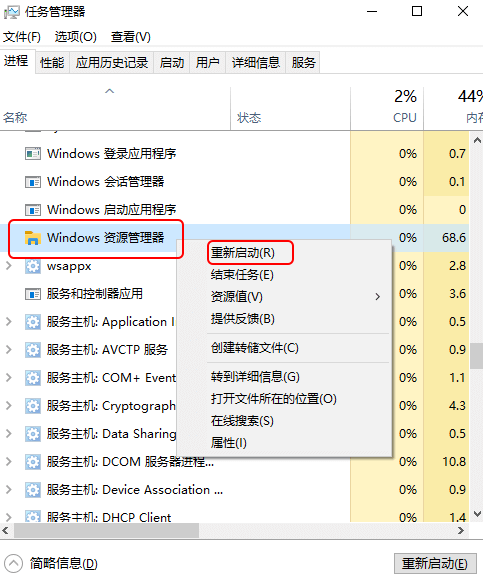This screenshot has width=483, height=583.
Task: Click the Windows 登录应用程序 process icon
Action: click(x=33, y=154)
